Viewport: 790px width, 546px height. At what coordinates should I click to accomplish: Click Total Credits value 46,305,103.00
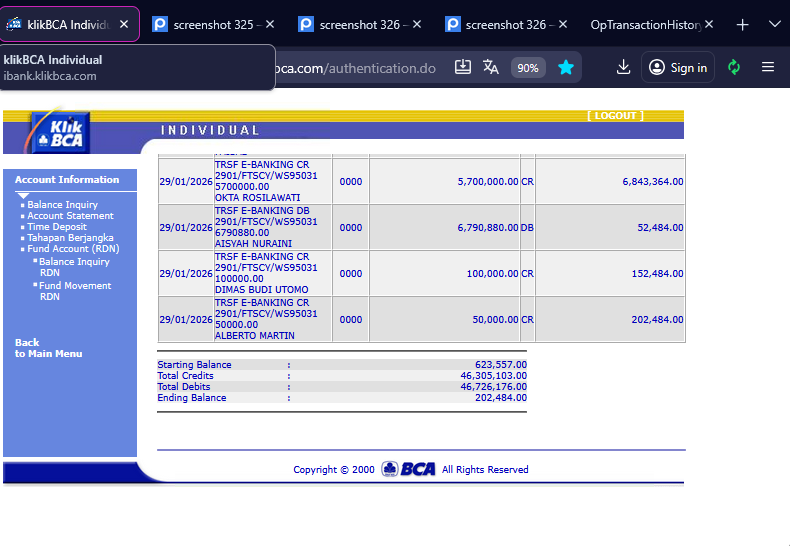coord(494,375)
